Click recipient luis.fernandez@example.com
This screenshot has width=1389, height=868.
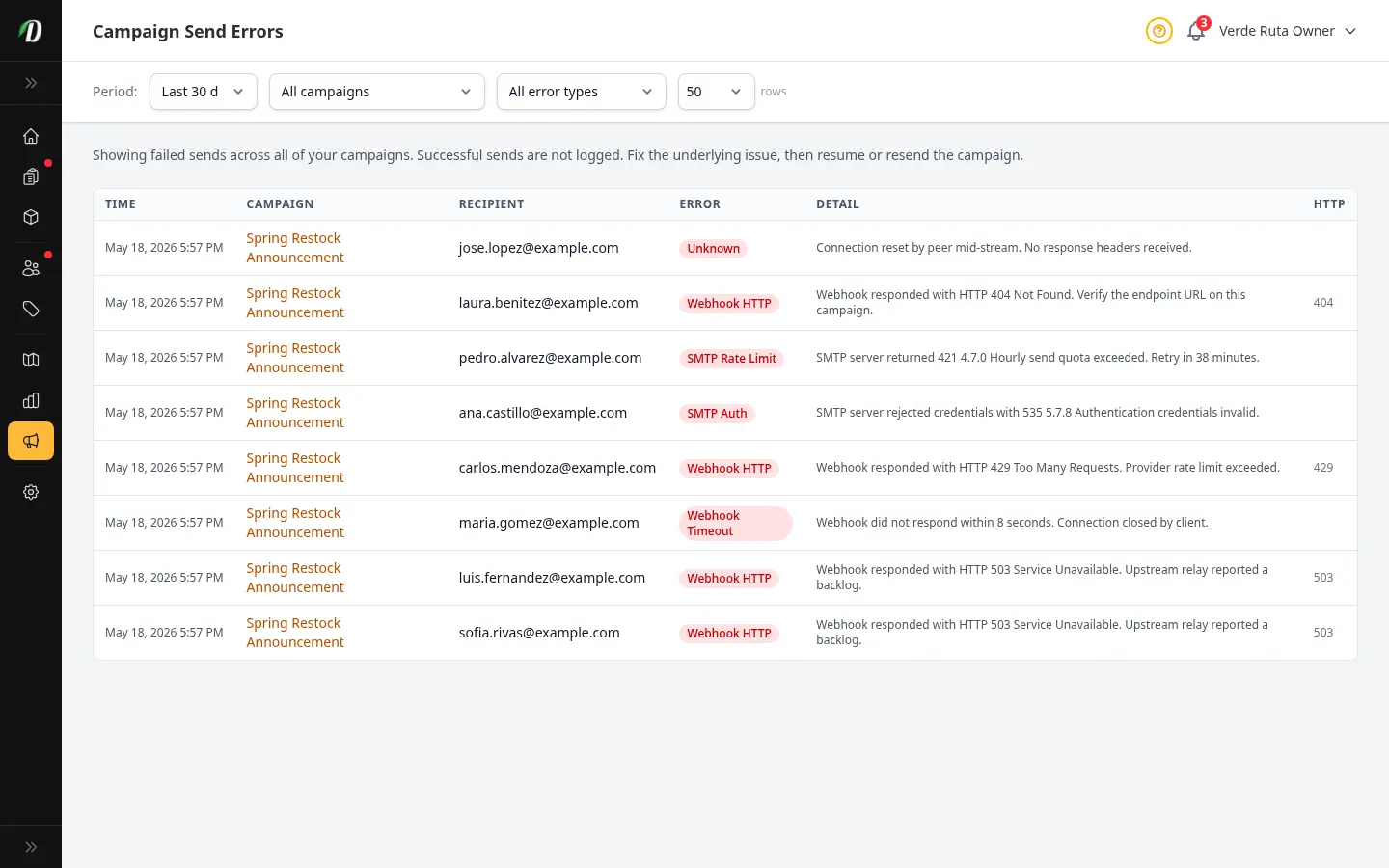553,578
